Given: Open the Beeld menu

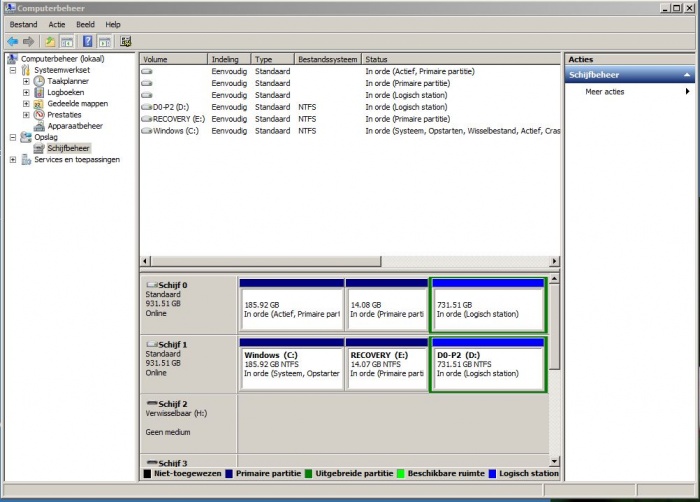Looking at the screenshot, I should [x=85, y=24].
